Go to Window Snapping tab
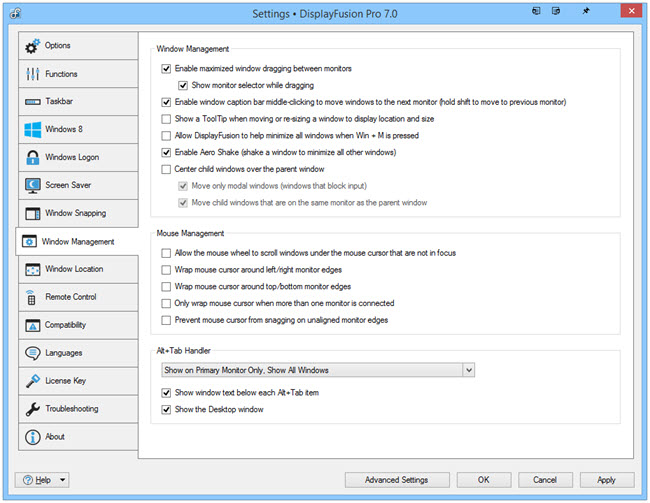This screenshot has width=650, height=503. (x=78, y=213)
